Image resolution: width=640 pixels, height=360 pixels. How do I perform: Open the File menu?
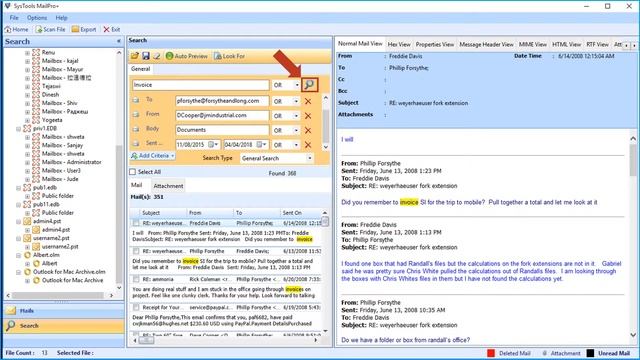coord(14,18)
